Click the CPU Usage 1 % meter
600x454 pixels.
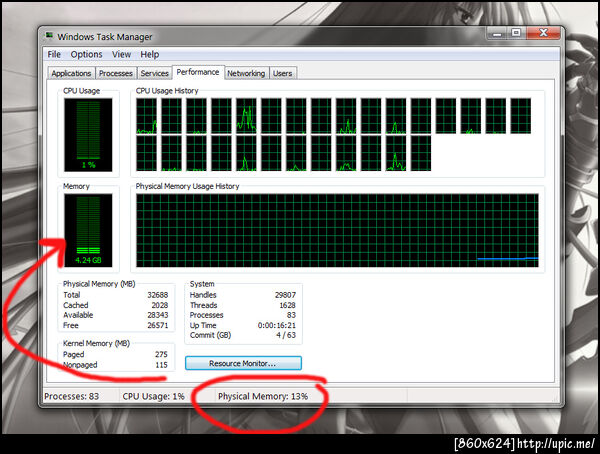[x=88, y=135]
